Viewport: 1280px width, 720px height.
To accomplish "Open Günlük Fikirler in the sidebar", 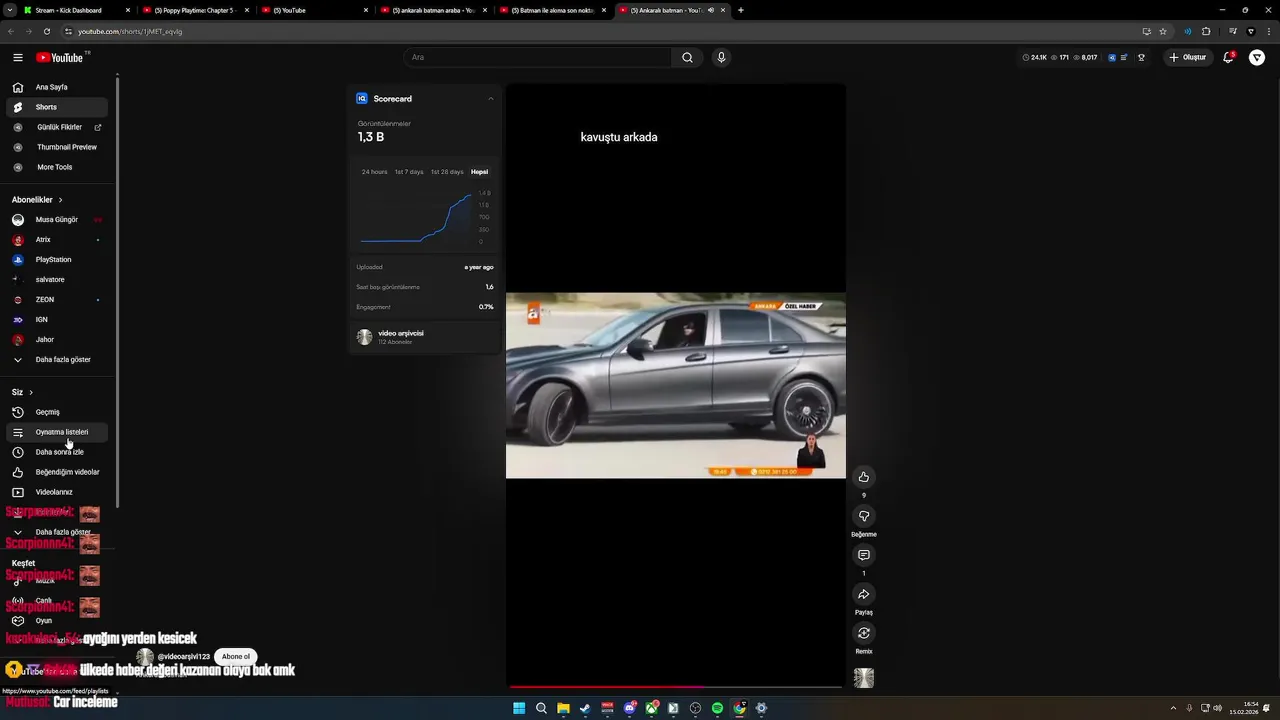I will point(57,127).
